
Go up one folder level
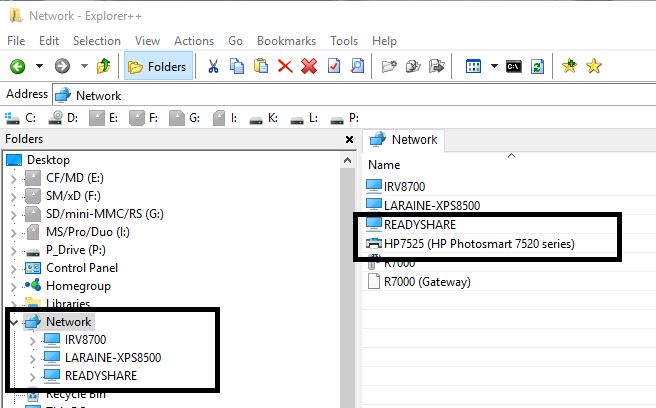tap(103, 66)
